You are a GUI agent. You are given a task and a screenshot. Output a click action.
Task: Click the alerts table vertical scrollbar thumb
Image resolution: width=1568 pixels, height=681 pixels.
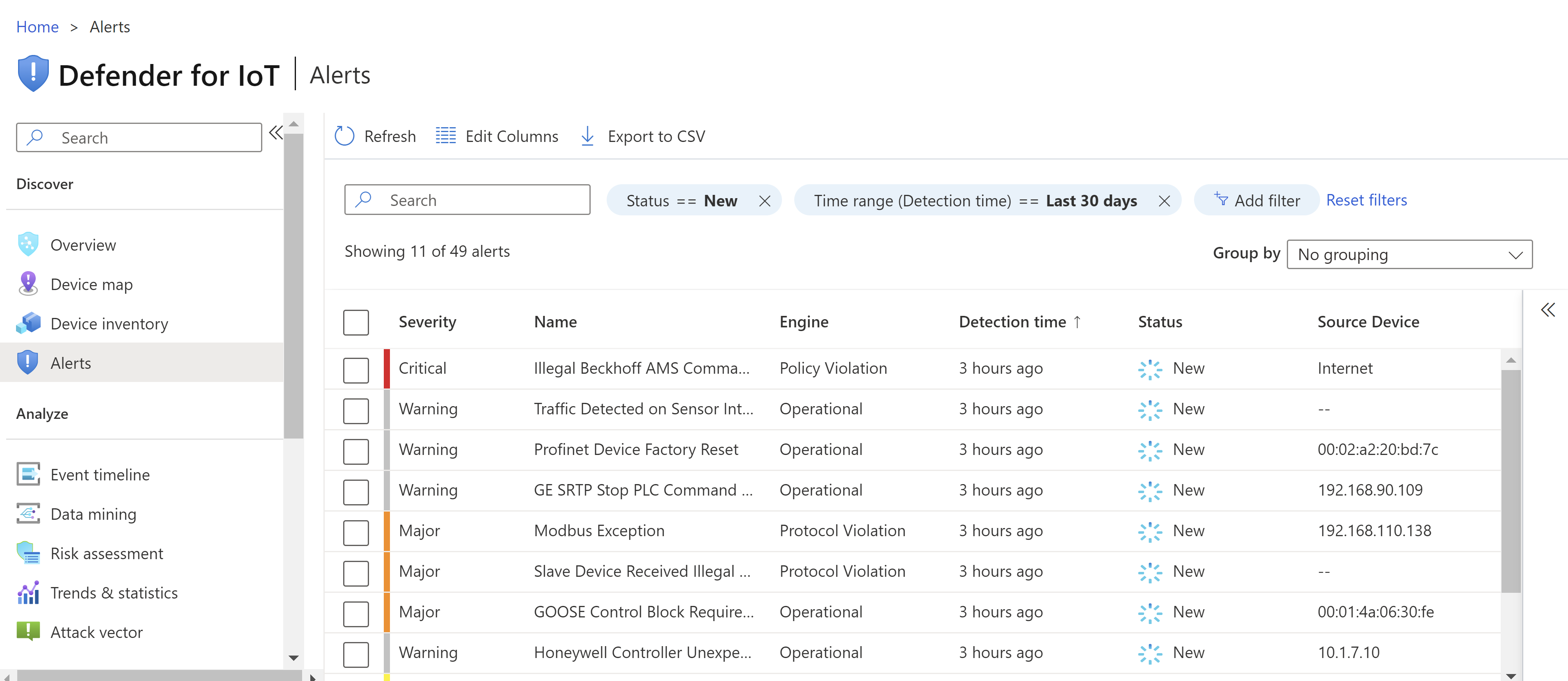(x=1511, y=481)
